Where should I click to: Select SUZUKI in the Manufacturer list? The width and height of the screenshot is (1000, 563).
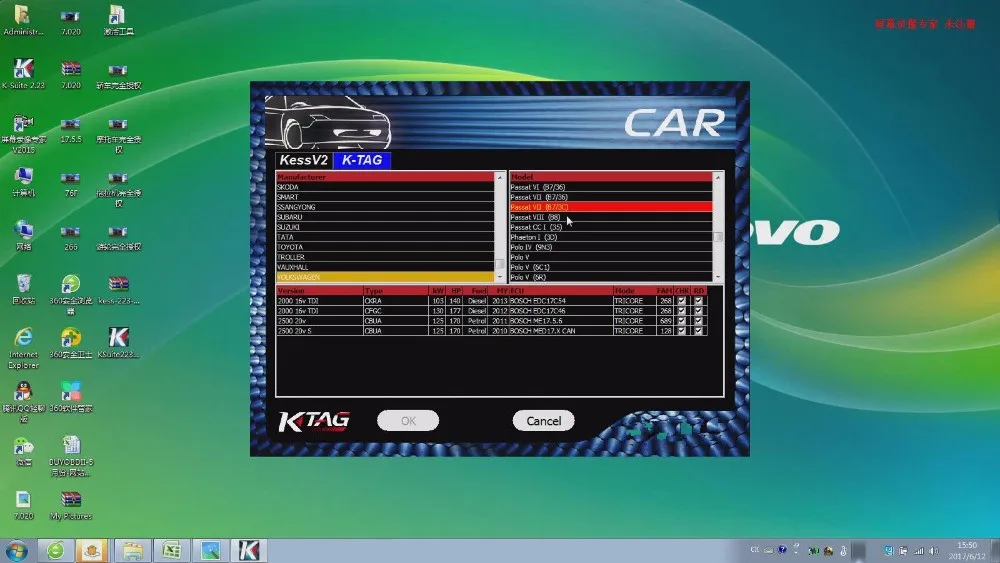tap(385, 227)
